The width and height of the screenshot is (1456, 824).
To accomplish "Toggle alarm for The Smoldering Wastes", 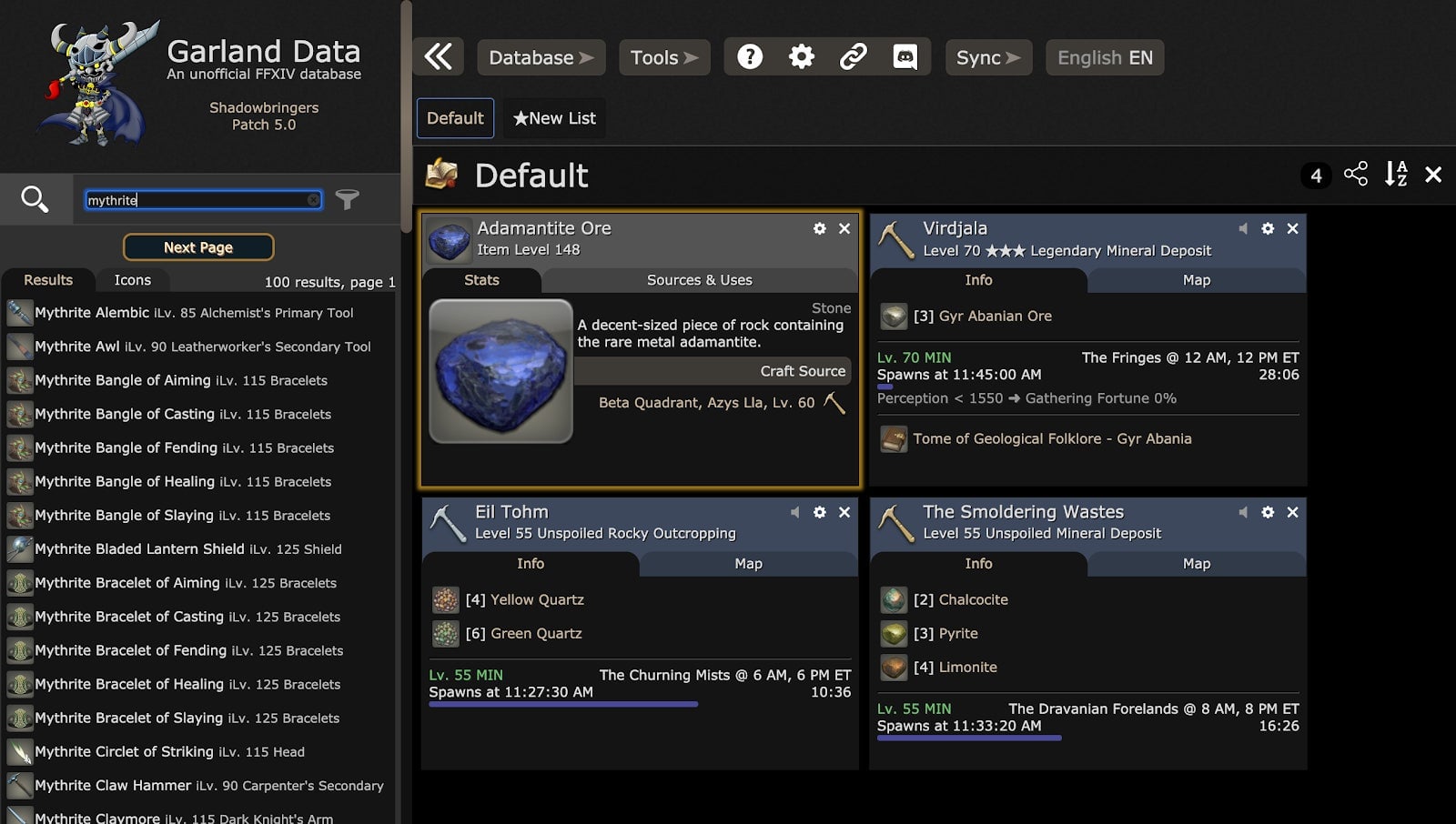I will pos(1243,512).
